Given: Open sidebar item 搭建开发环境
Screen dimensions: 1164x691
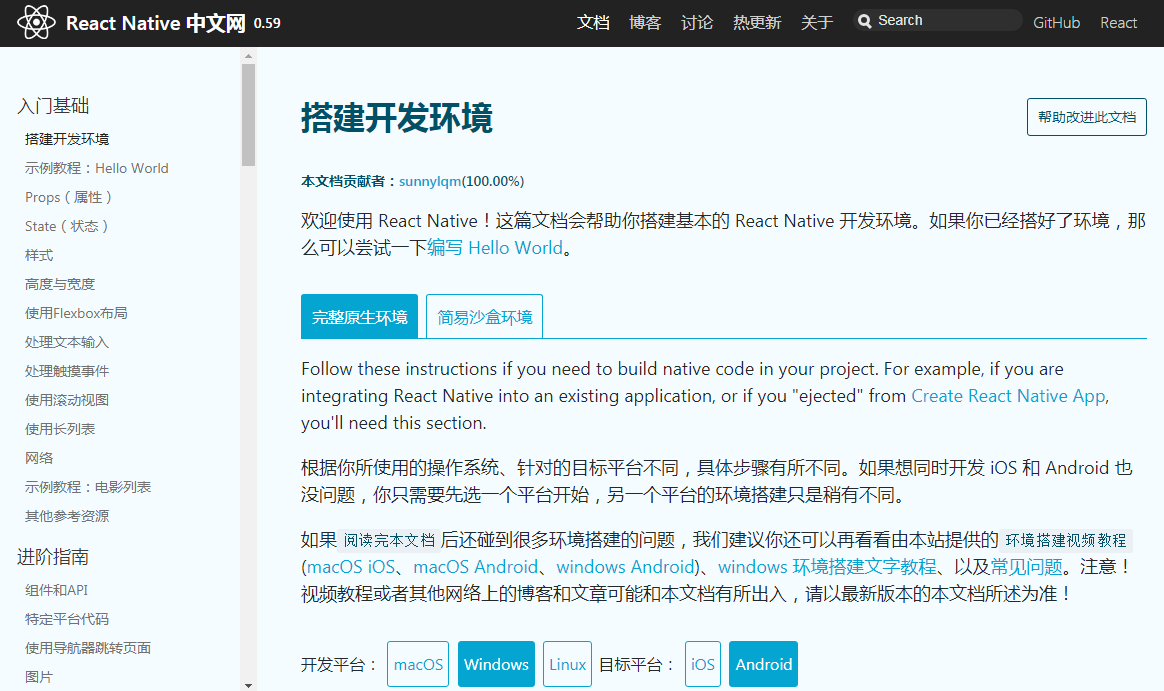Looking at the screenshot, I should [x=67, y=140].
